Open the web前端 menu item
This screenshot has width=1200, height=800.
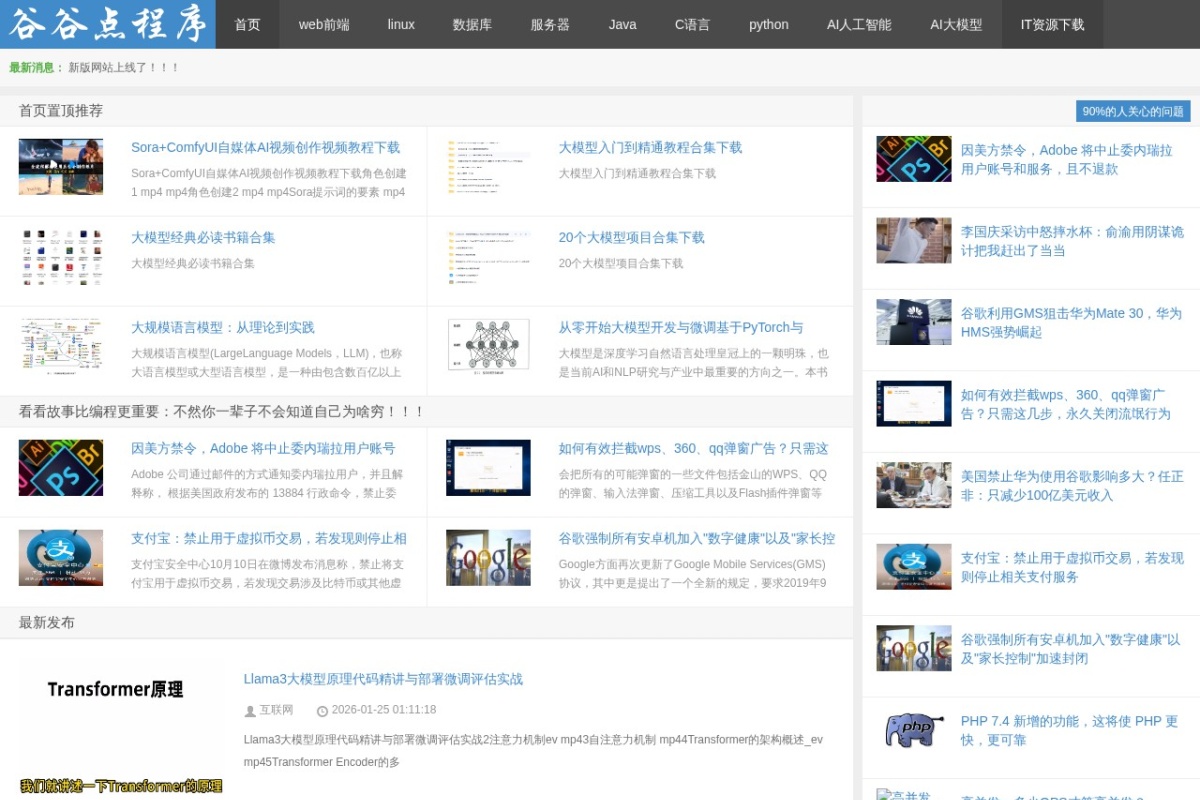point(324,24)
